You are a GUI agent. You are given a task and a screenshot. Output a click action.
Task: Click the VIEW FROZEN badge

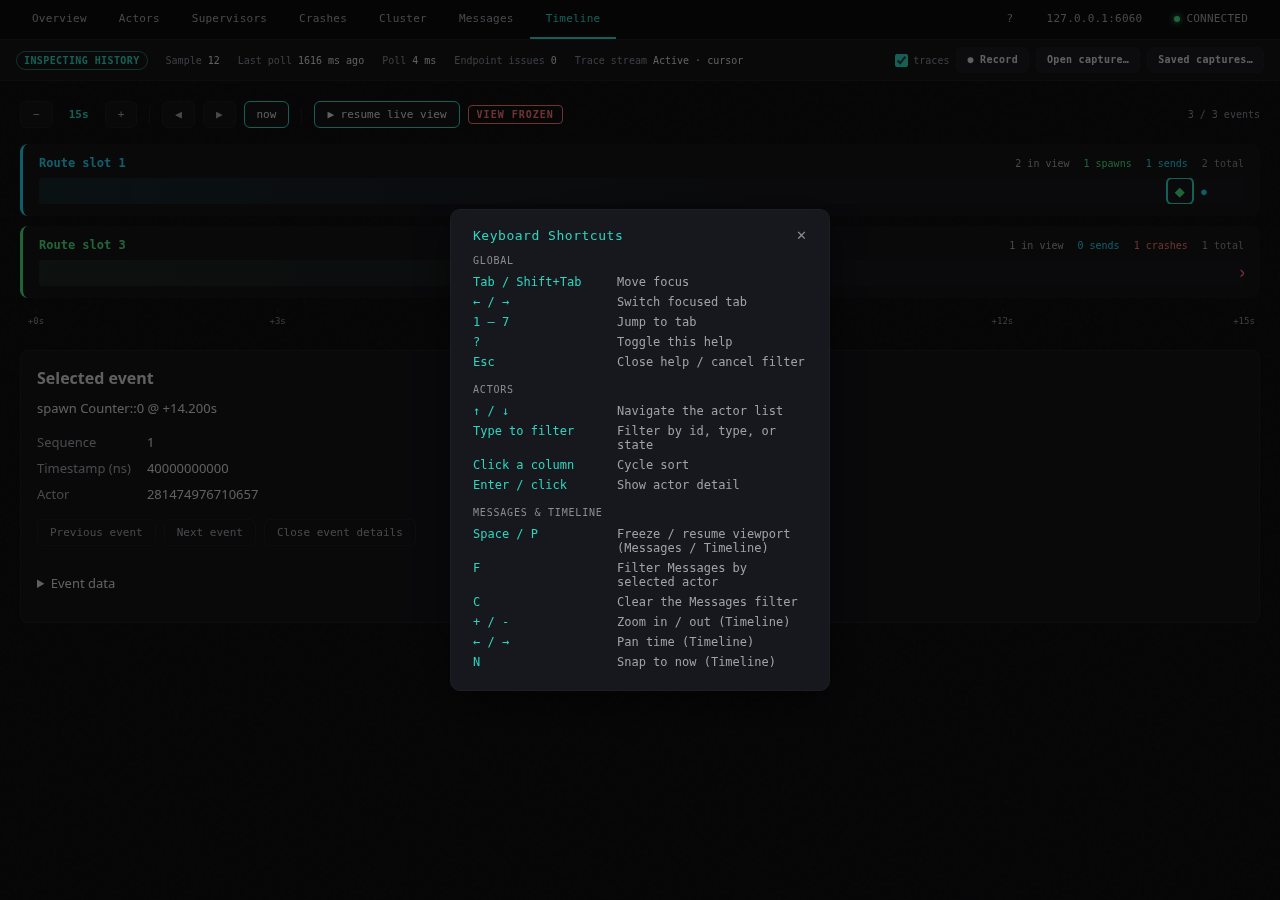[x=515, y=114]
